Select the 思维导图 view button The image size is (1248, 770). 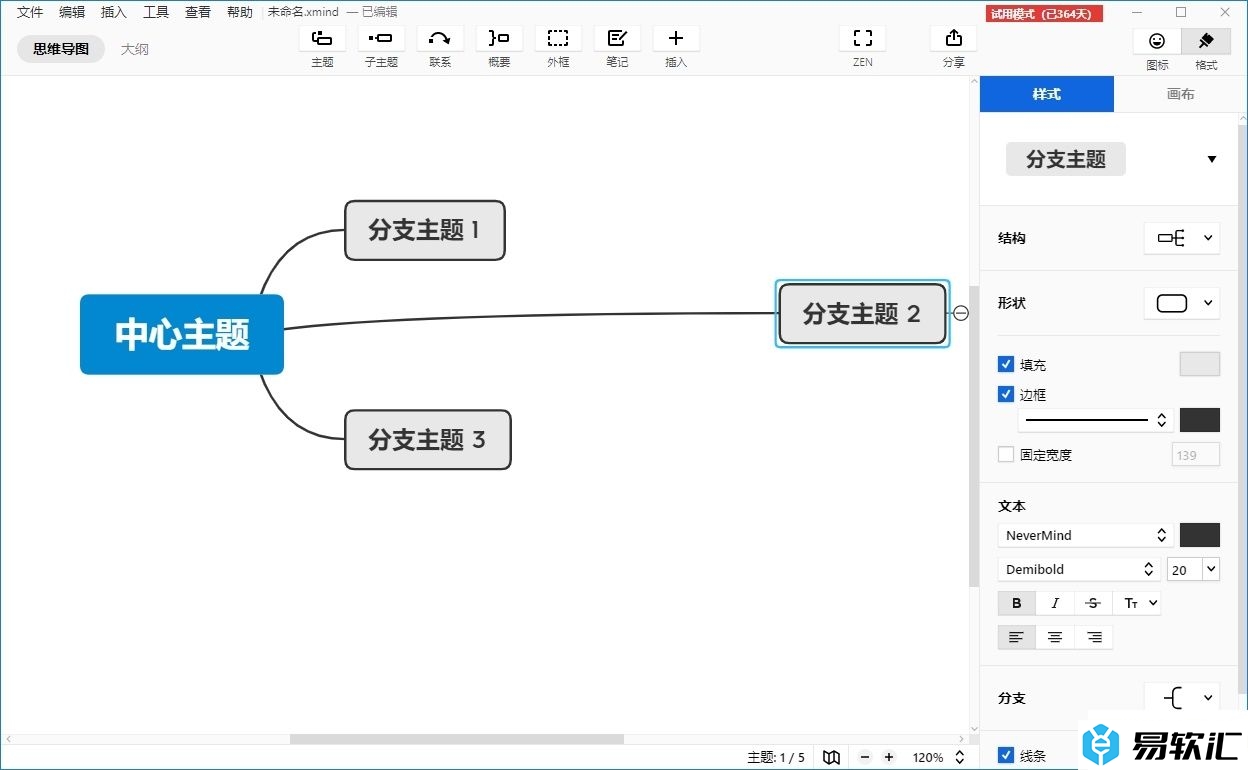[x=61, y=48]
